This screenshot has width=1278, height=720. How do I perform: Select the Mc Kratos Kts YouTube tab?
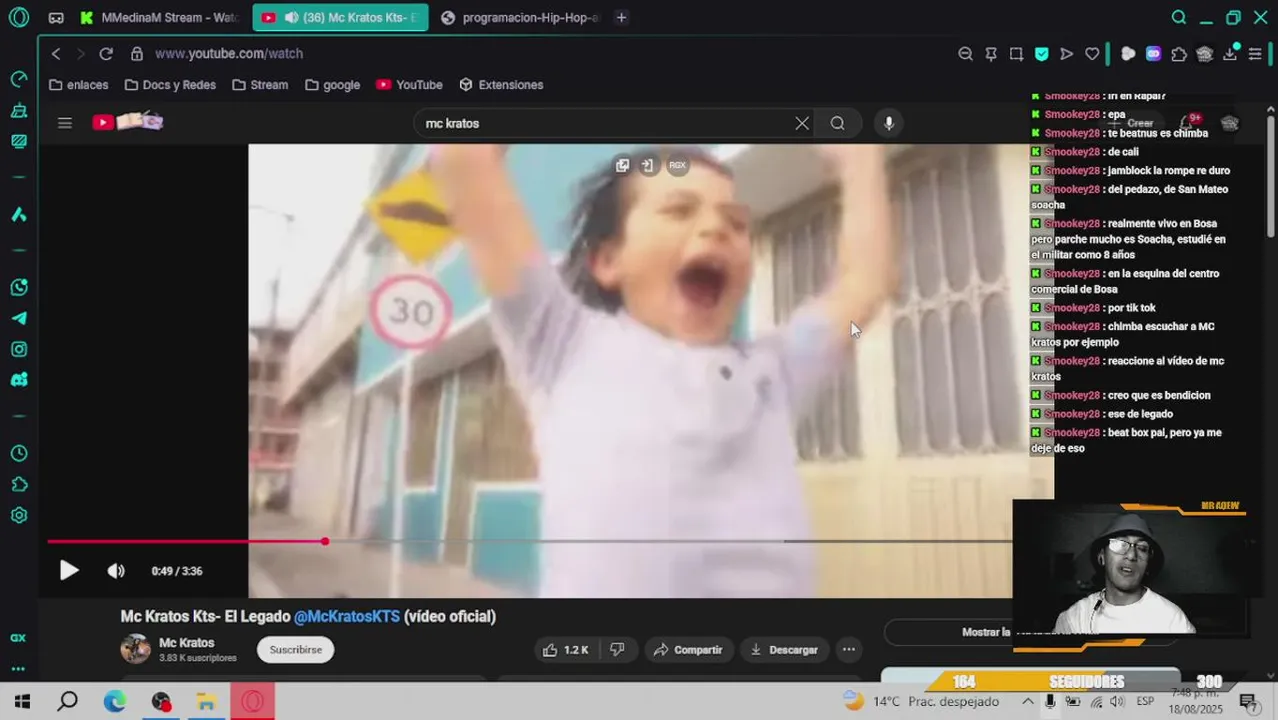[x=340, y=17]
